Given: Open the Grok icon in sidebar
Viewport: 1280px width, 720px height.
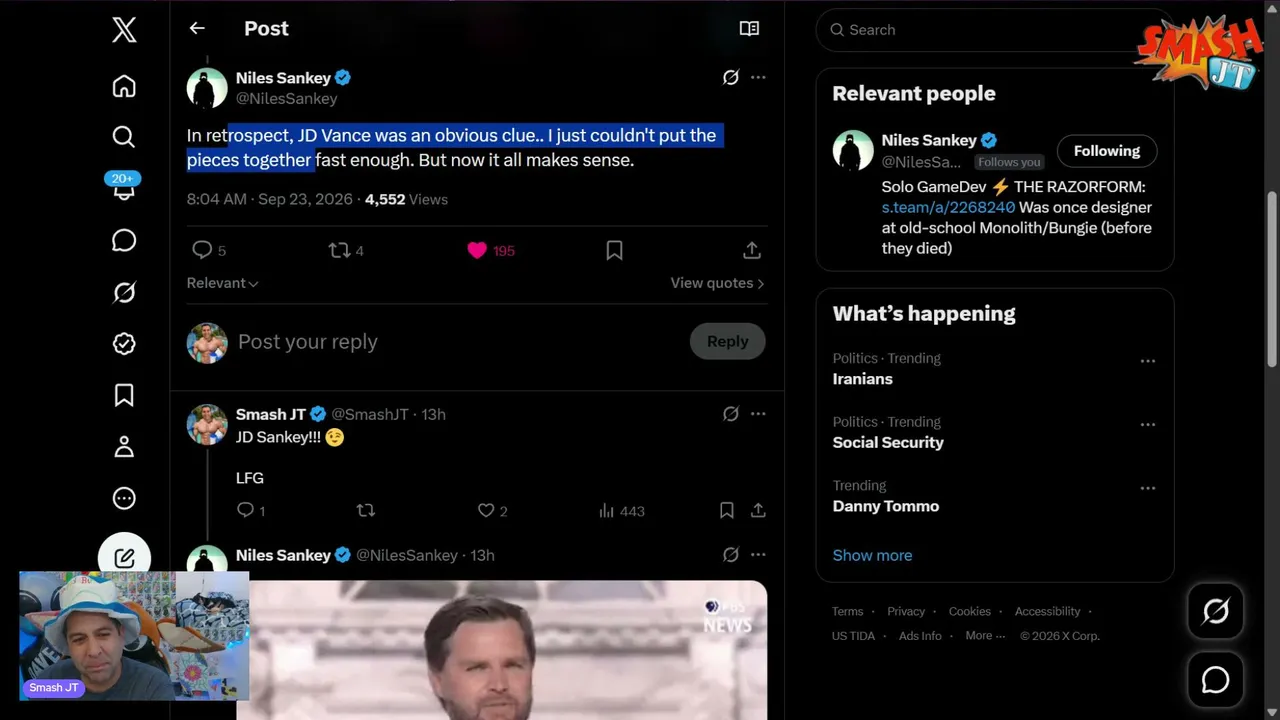Looking at the screenshot, I should 124,292.
